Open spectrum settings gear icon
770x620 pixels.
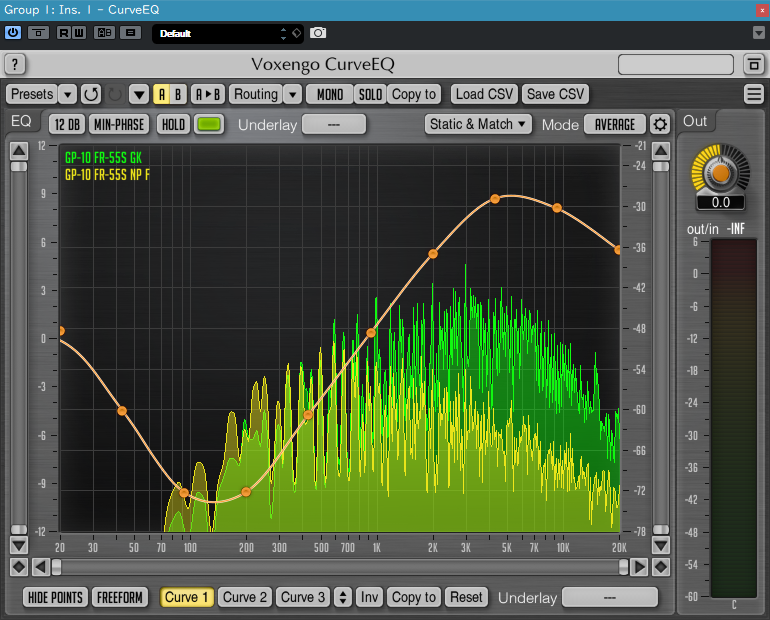[x=660, y=125]
